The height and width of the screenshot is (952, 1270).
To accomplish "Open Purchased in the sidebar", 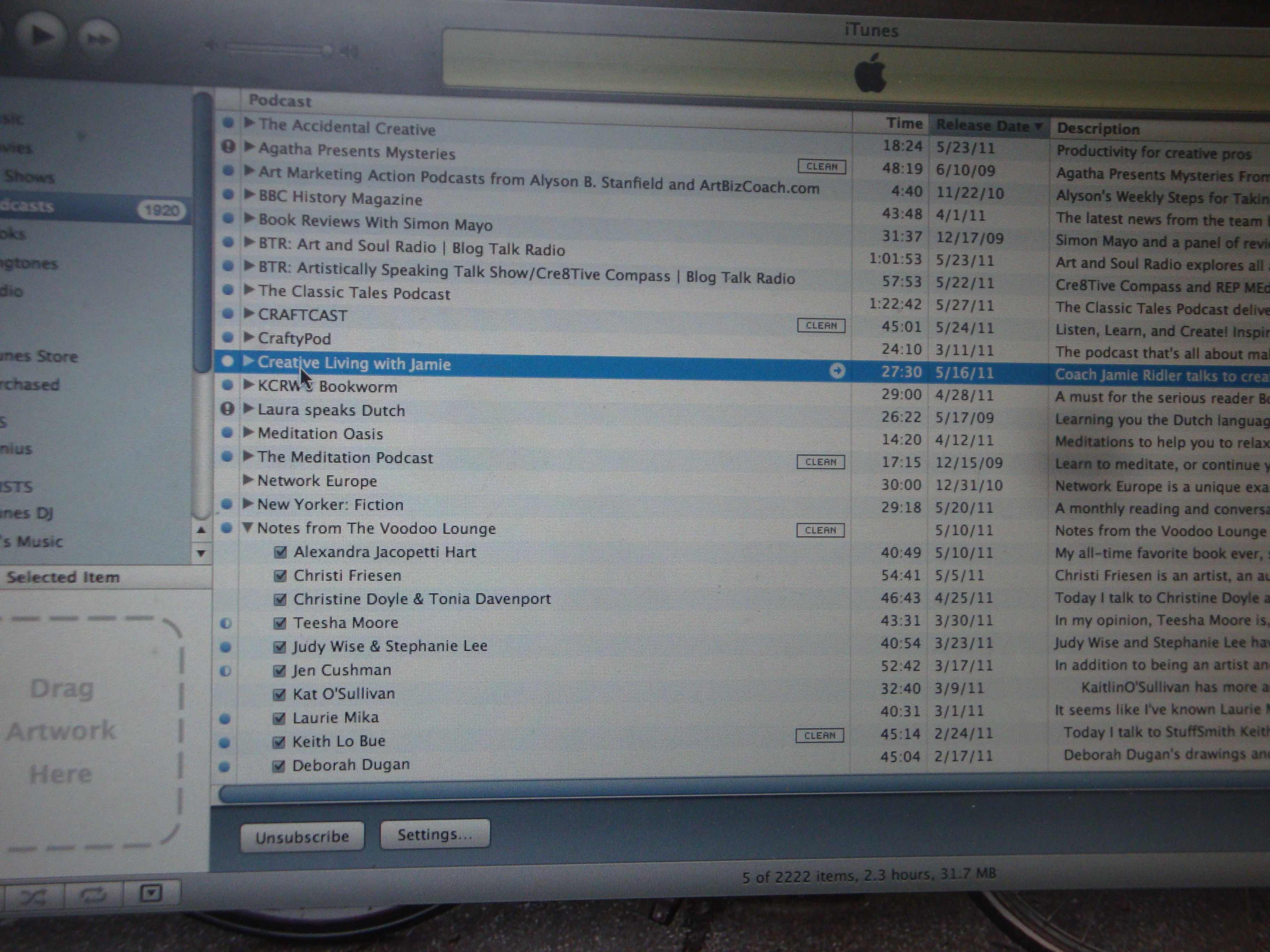I will (x=30, y=384).
